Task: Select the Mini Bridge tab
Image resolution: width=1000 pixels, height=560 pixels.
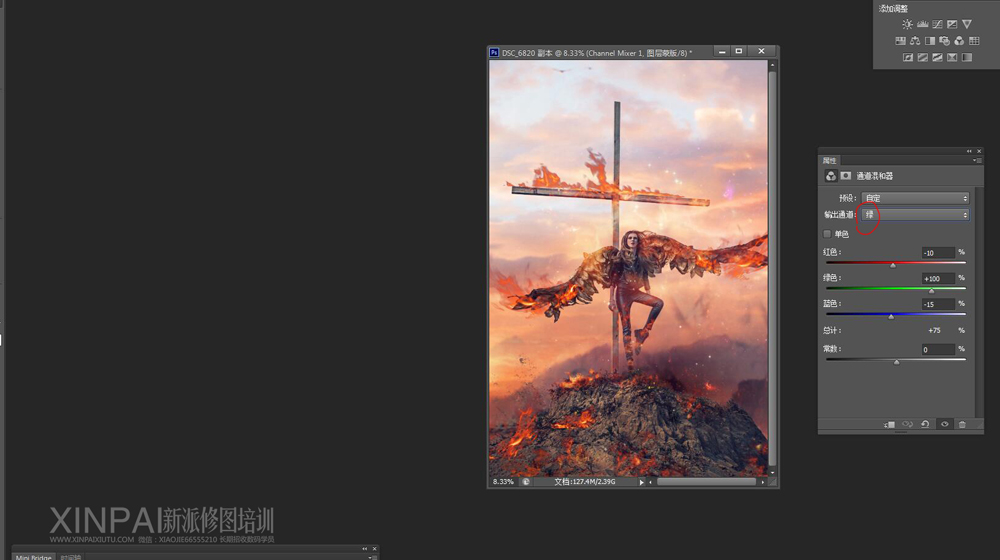Action: pyautogui.click(x=33, y=557)
